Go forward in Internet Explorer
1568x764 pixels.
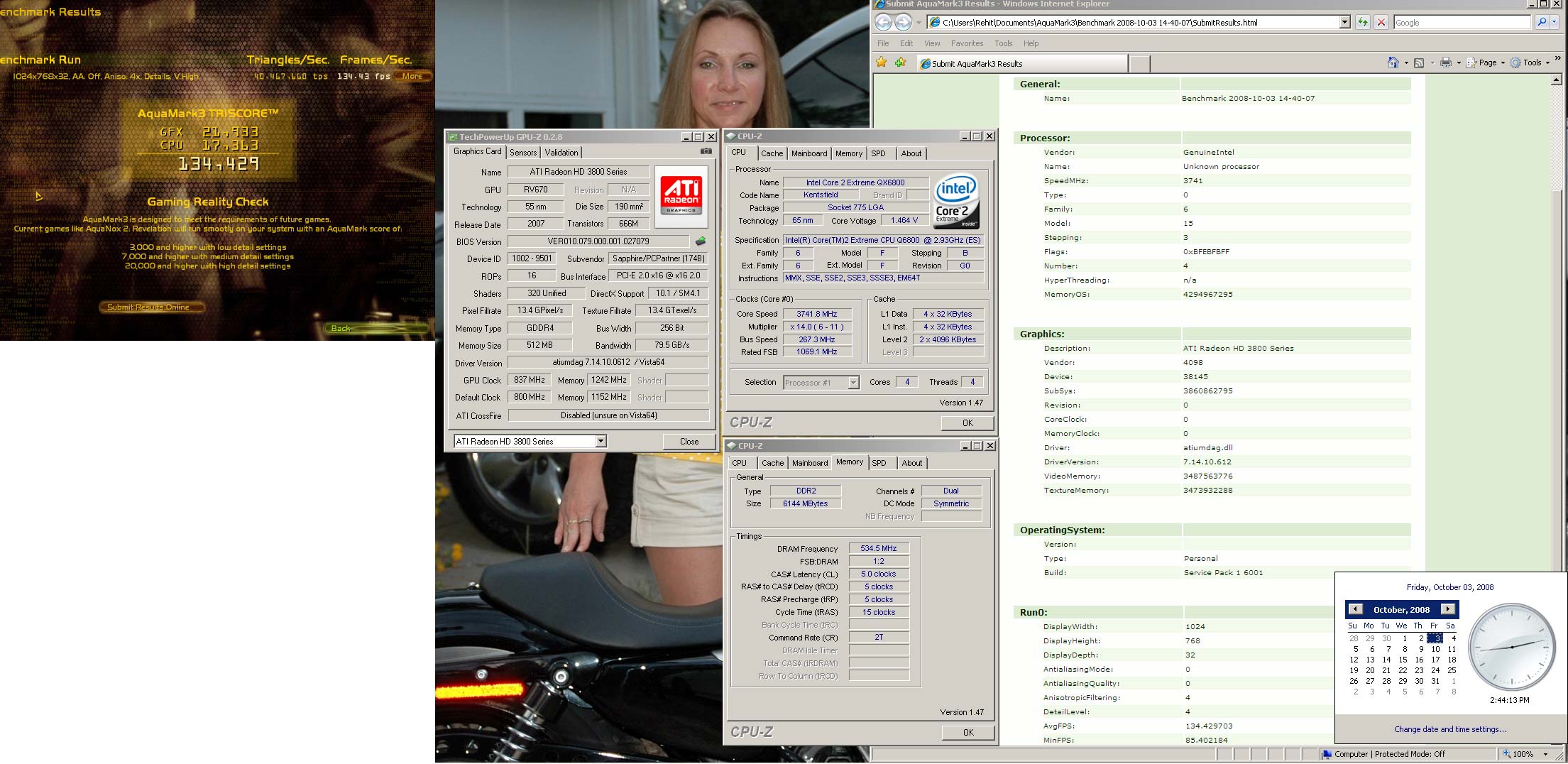[x=903, y=22]
